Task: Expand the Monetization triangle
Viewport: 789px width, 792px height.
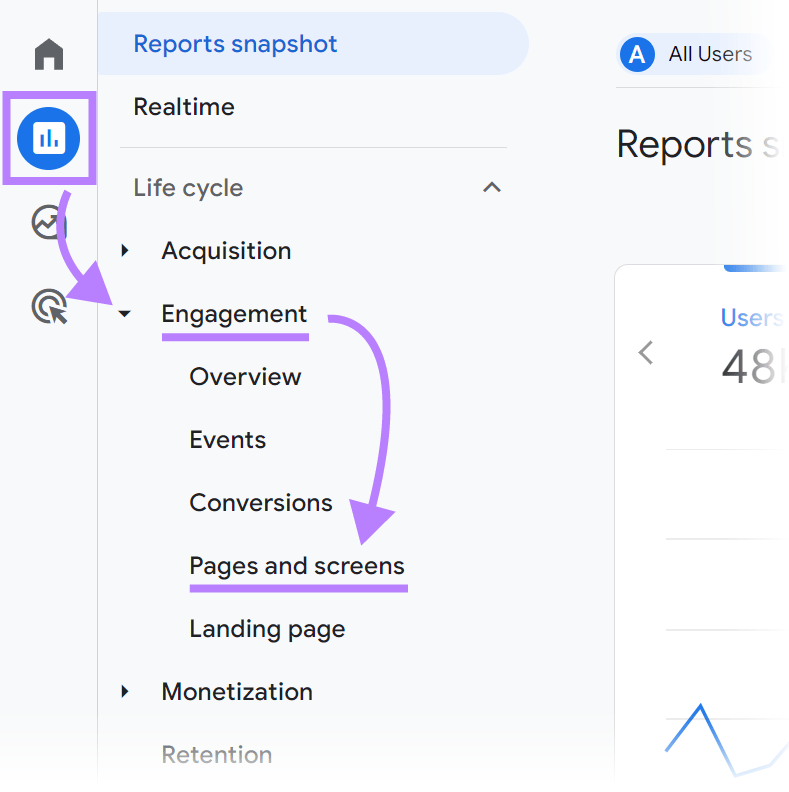Action: pyautogui.click(x=125, y=691)
